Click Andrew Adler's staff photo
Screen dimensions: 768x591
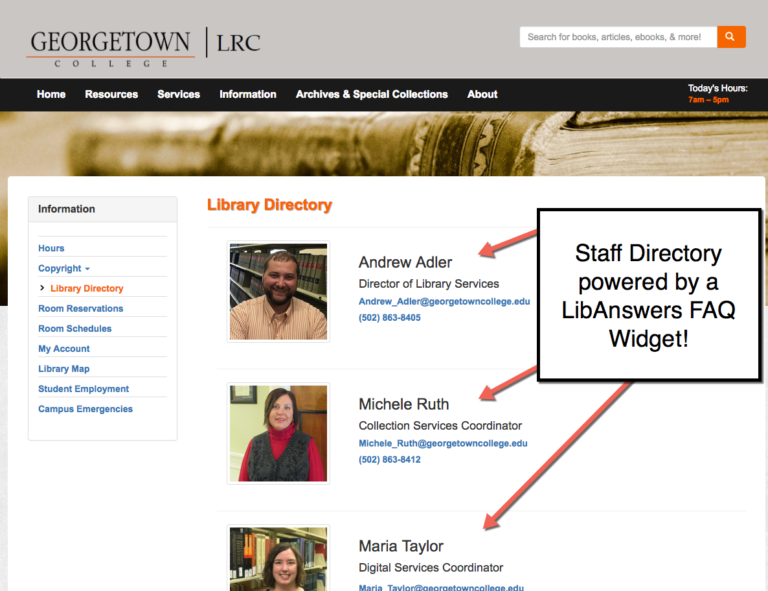point(278,291)
